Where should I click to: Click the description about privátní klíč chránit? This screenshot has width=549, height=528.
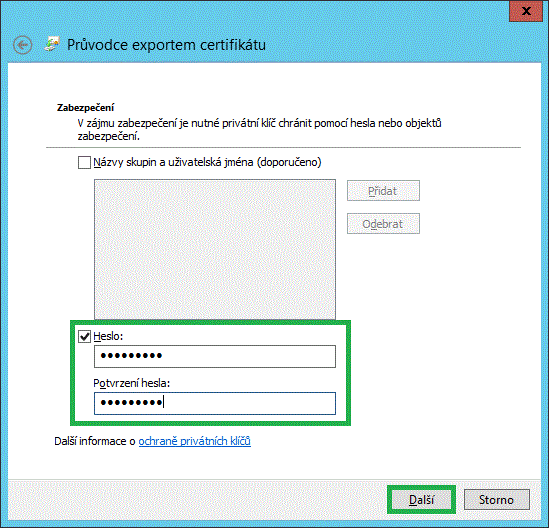click(x=259, y=130)
